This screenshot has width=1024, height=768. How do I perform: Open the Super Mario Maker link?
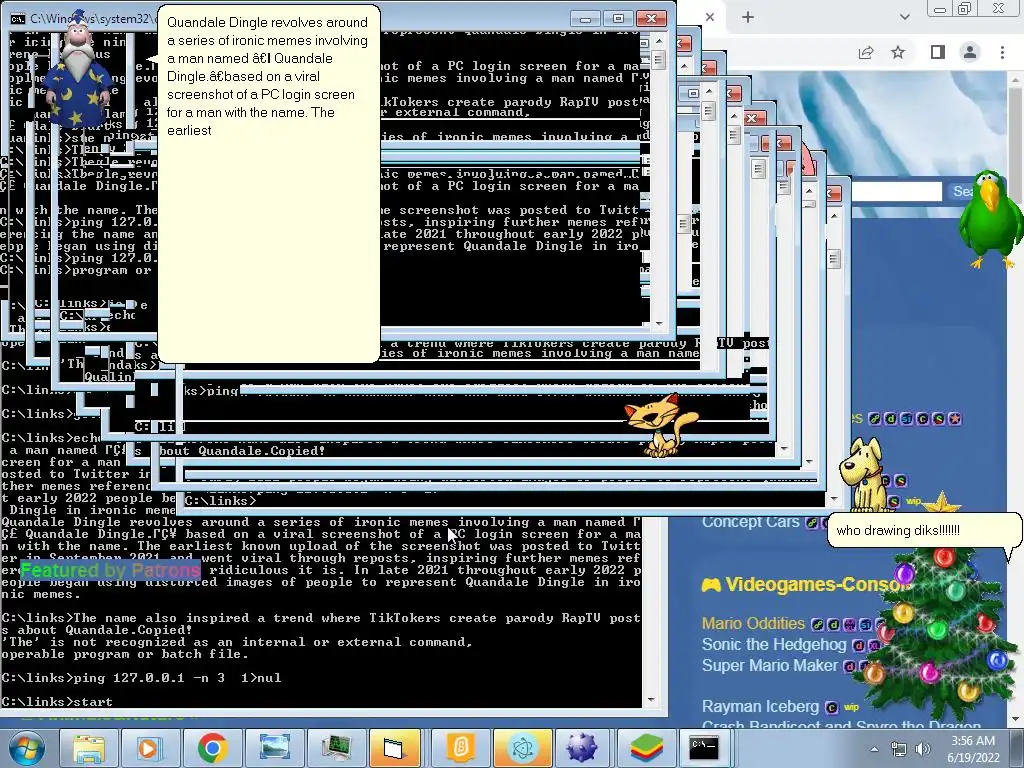(769, 665)
